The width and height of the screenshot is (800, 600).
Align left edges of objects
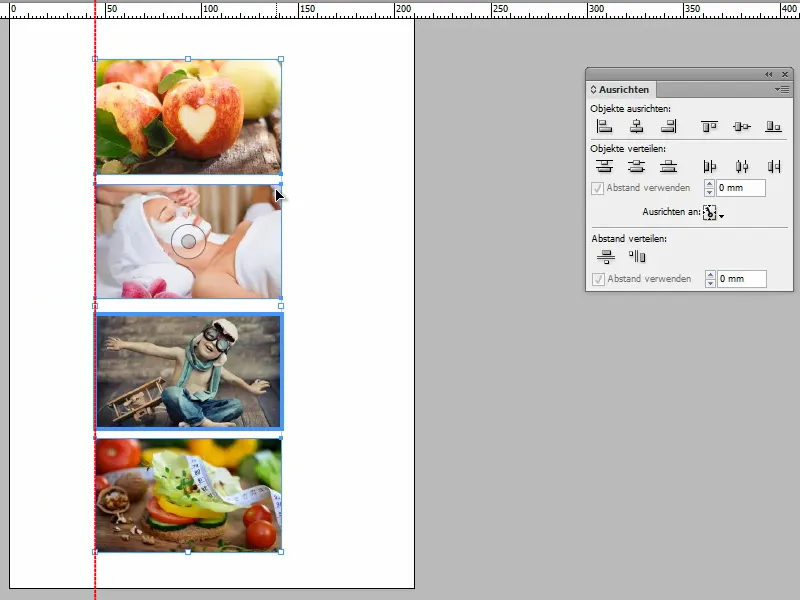pyautogui.click(x=605, y=126)
